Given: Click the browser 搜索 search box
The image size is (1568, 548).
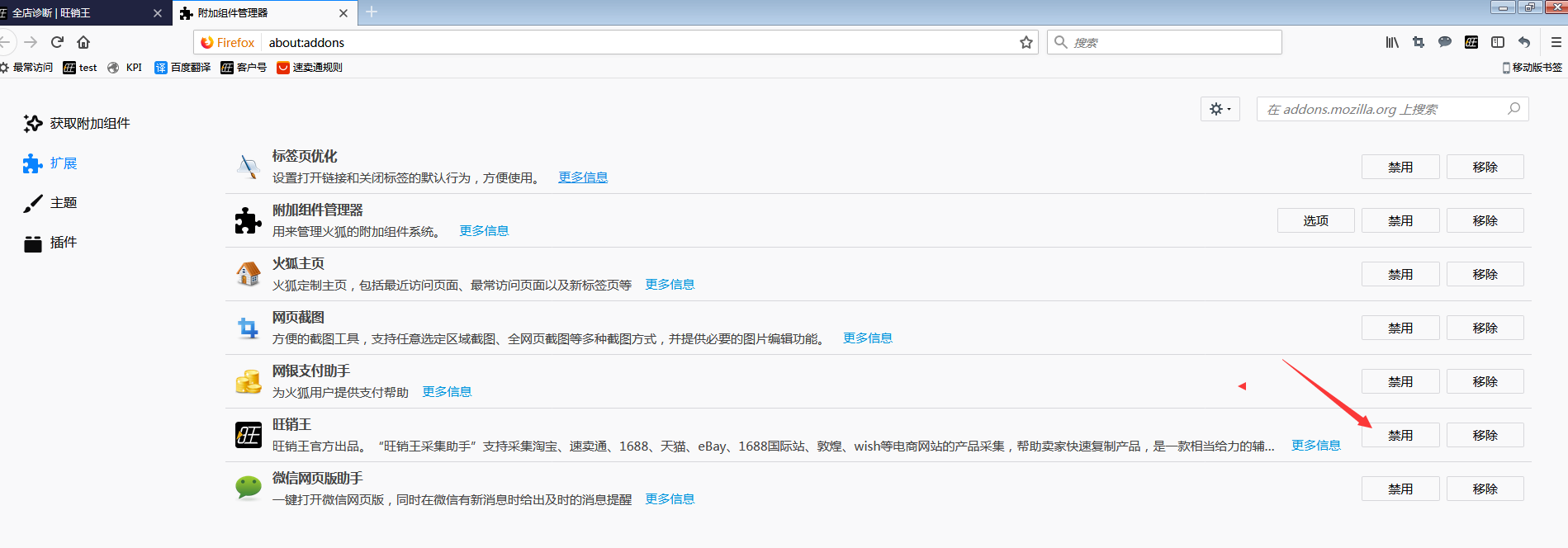Looking at the screenshot, I should click(1164, 42).
